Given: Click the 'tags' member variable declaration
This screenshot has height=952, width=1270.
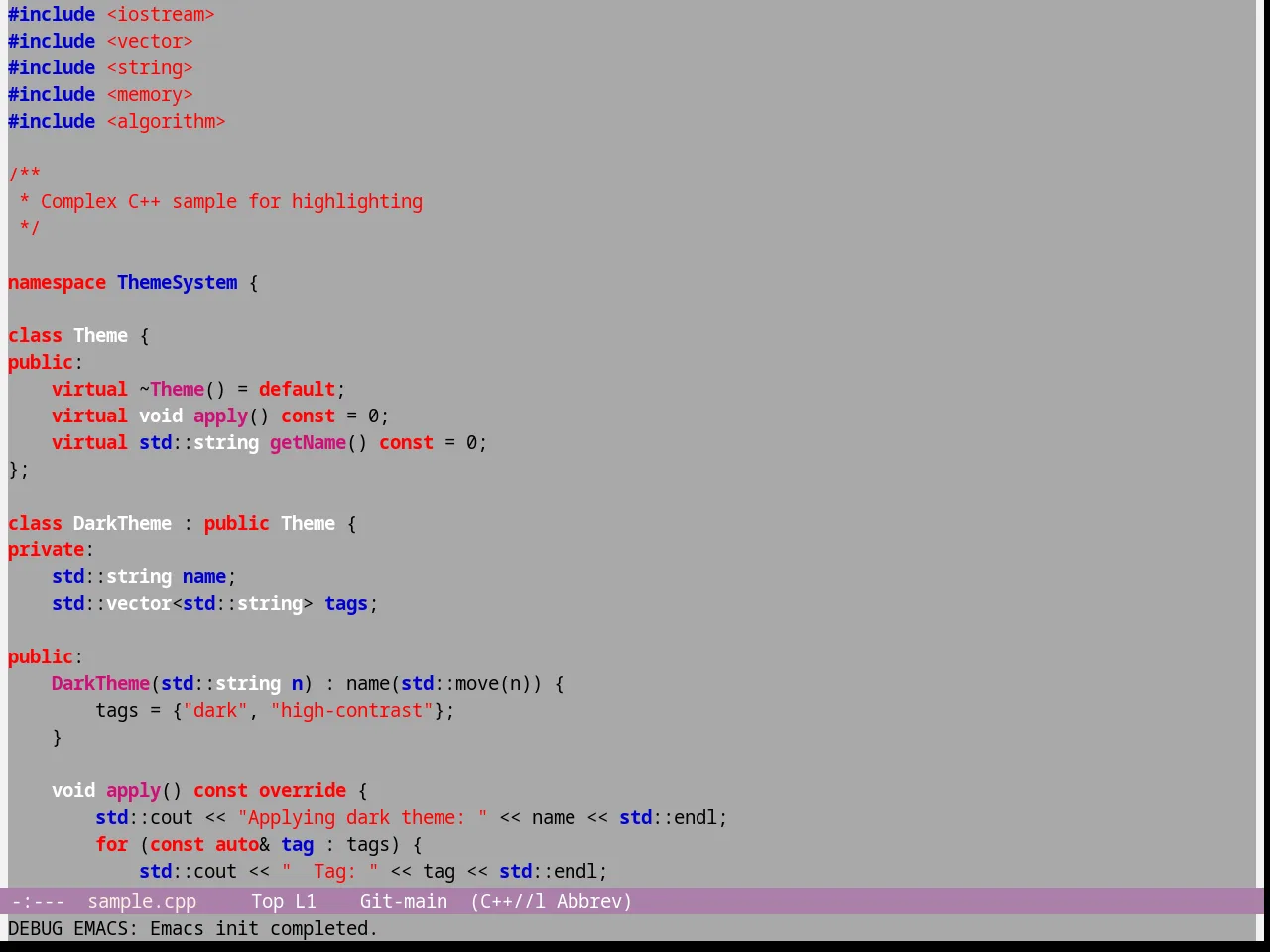Looking at the screenshot, I should [346, 604].
